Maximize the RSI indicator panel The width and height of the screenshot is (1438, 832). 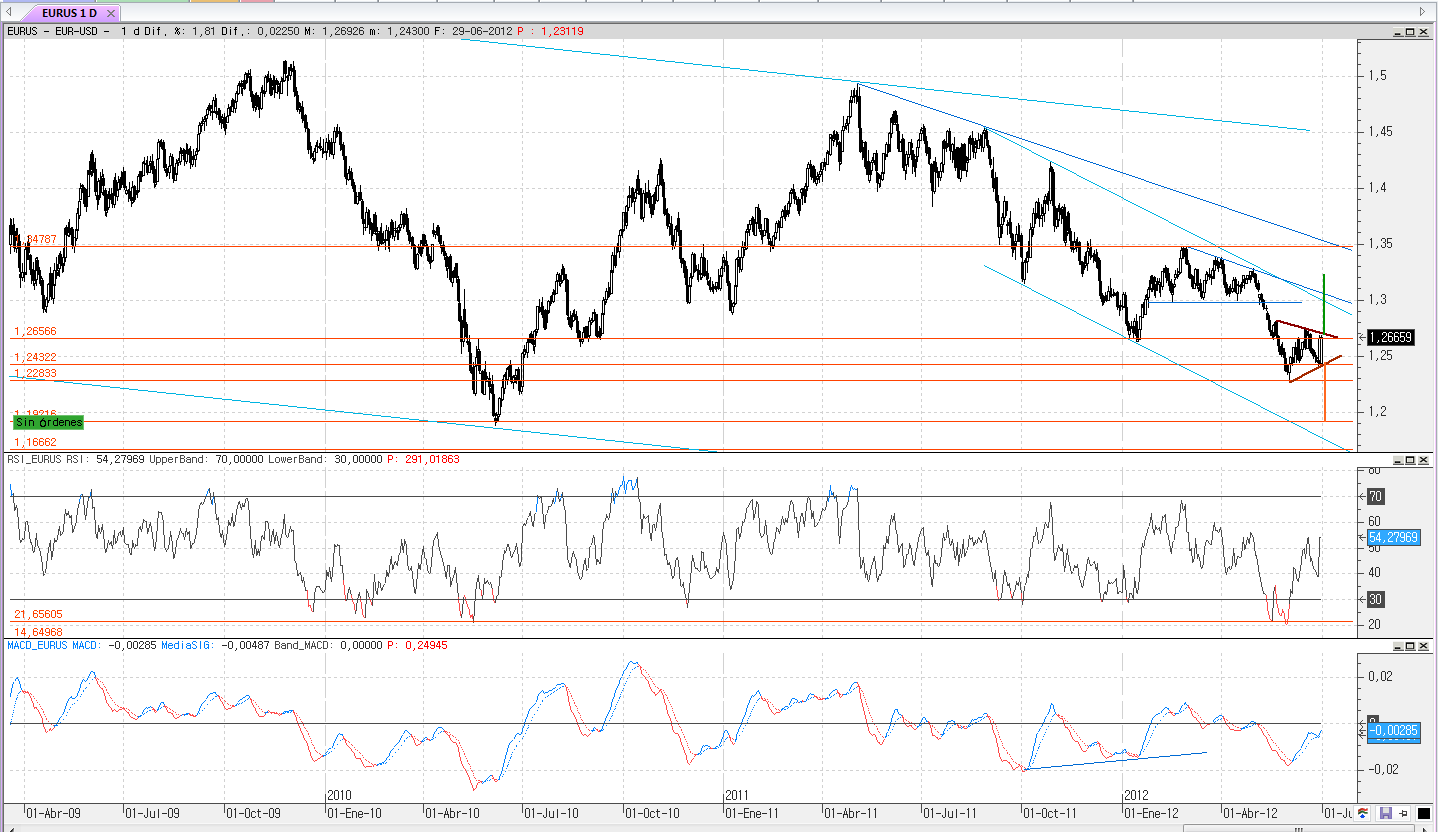point(1409,460)
